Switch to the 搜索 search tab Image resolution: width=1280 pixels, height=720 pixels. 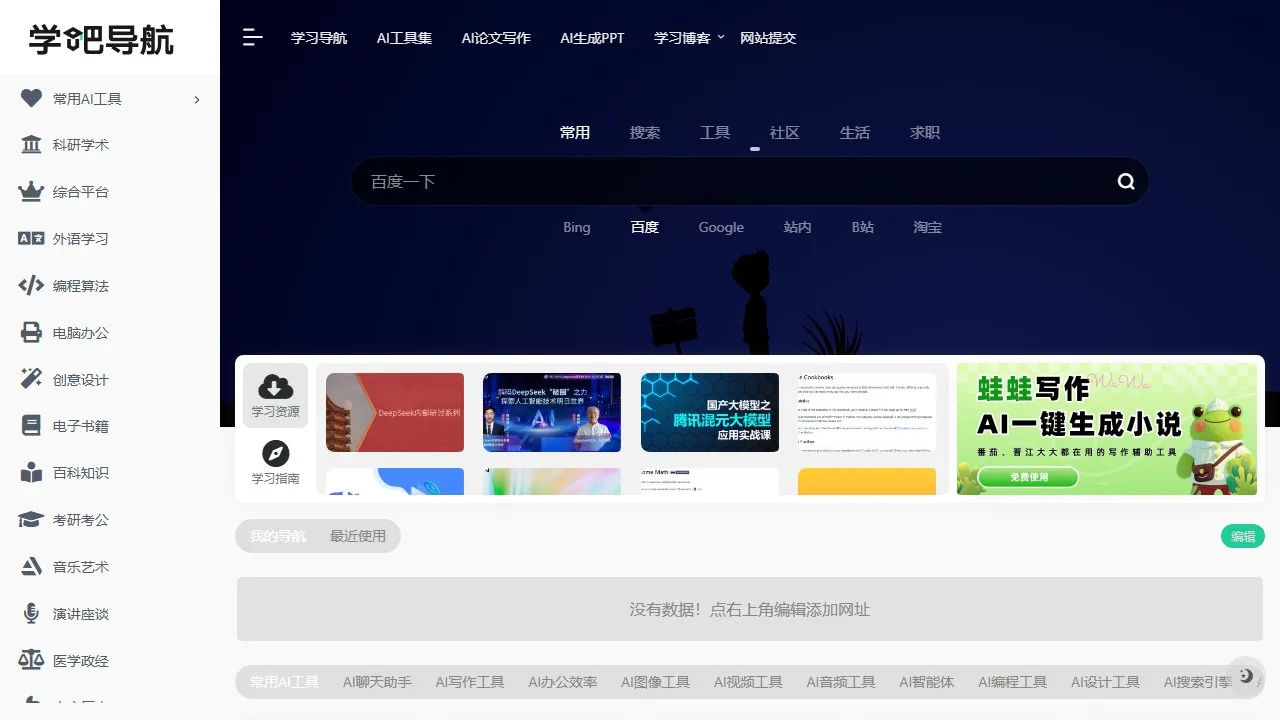pyautogui.click(x=645, y=132)
